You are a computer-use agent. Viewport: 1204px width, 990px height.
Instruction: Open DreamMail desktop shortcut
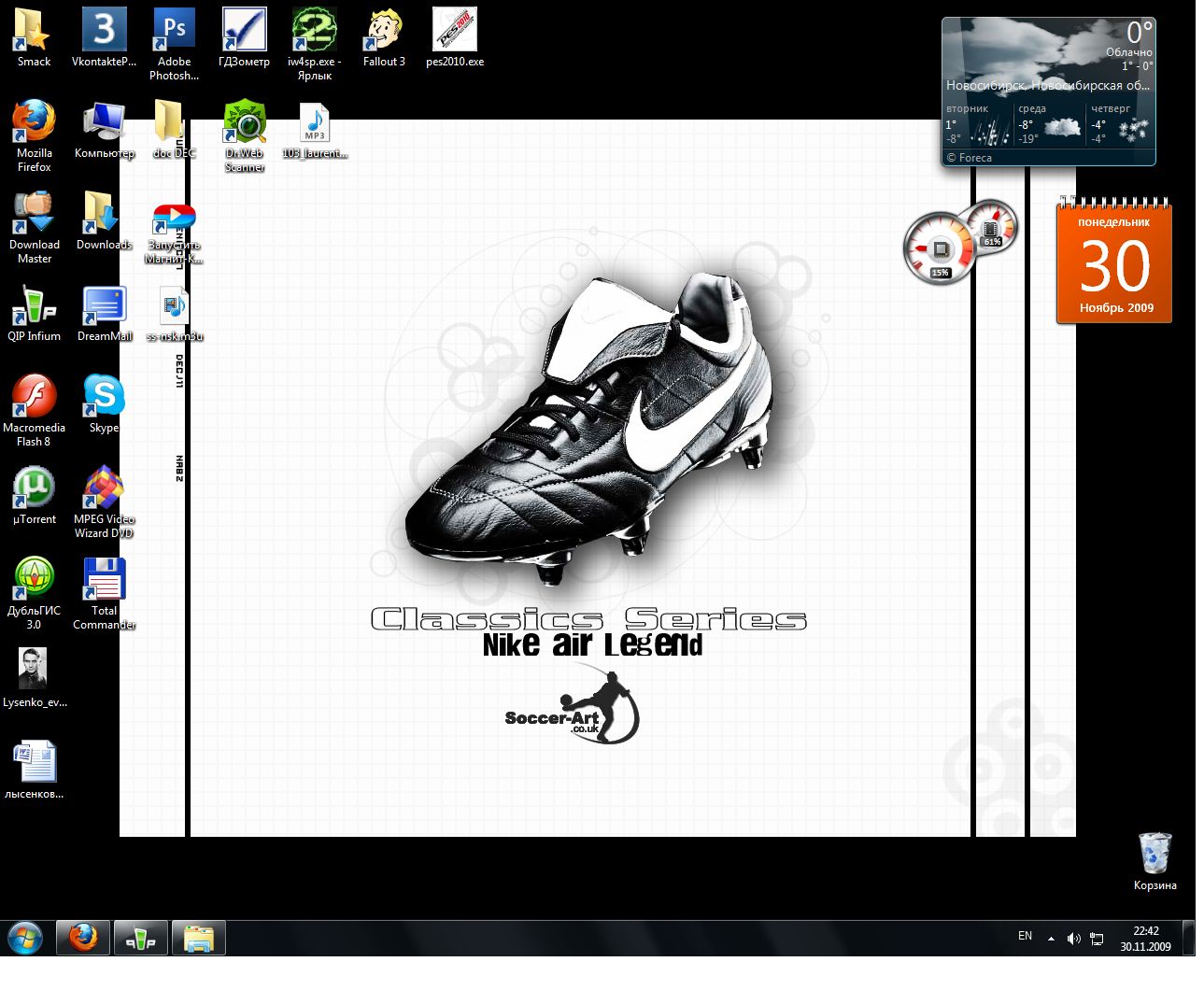[104, 312]
